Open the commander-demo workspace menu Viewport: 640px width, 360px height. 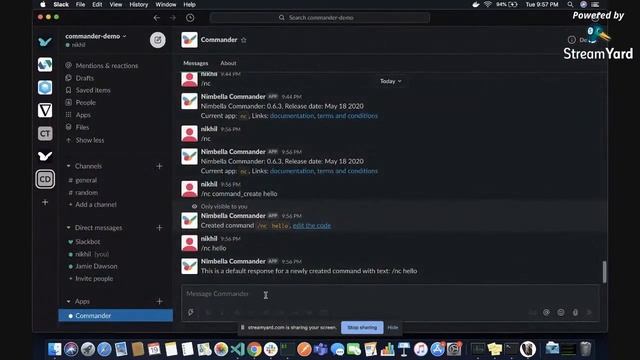96,36
